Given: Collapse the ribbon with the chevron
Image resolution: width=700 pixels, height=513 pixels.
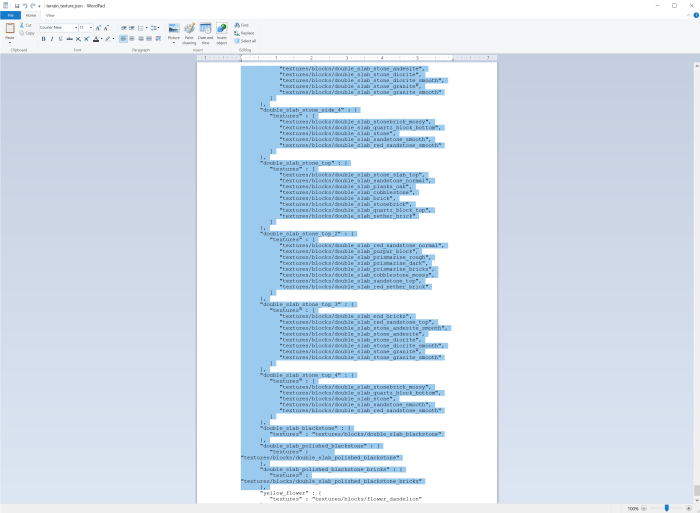Looking at the screenshot, I should [x=688, y=15].
